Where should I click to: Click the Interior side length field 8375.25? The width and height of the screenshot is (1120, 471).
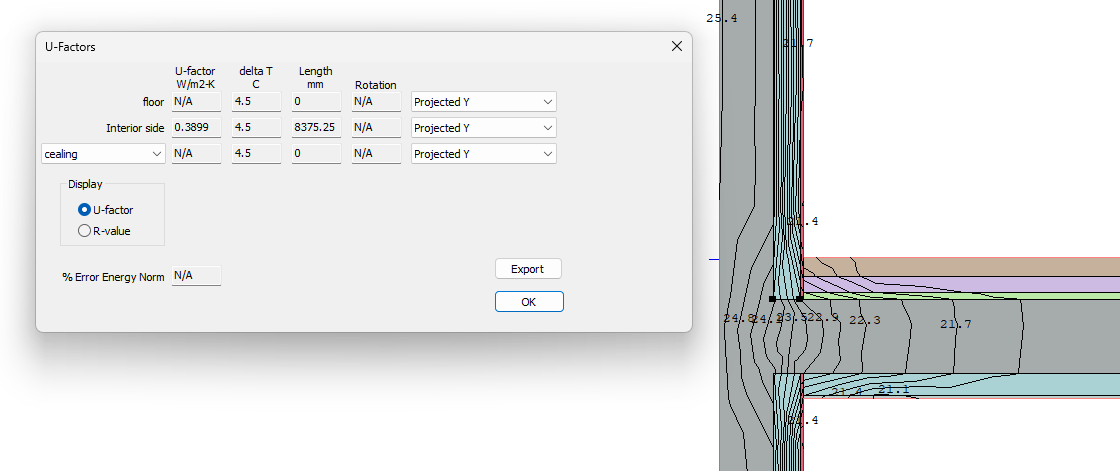(316, 128)
